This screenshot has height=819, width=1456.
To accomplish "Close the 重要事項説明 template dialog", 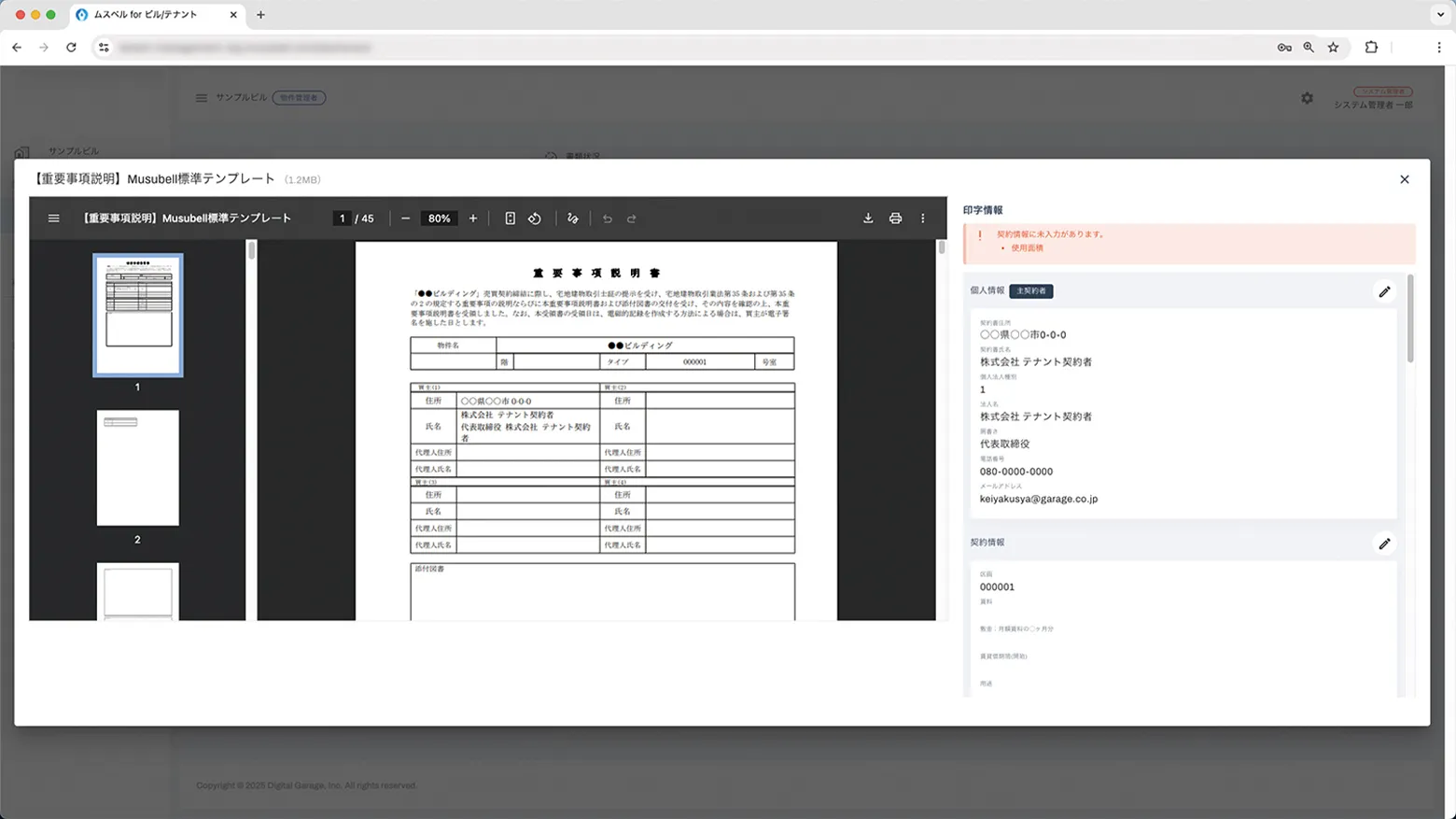I will click(1404, 179).
